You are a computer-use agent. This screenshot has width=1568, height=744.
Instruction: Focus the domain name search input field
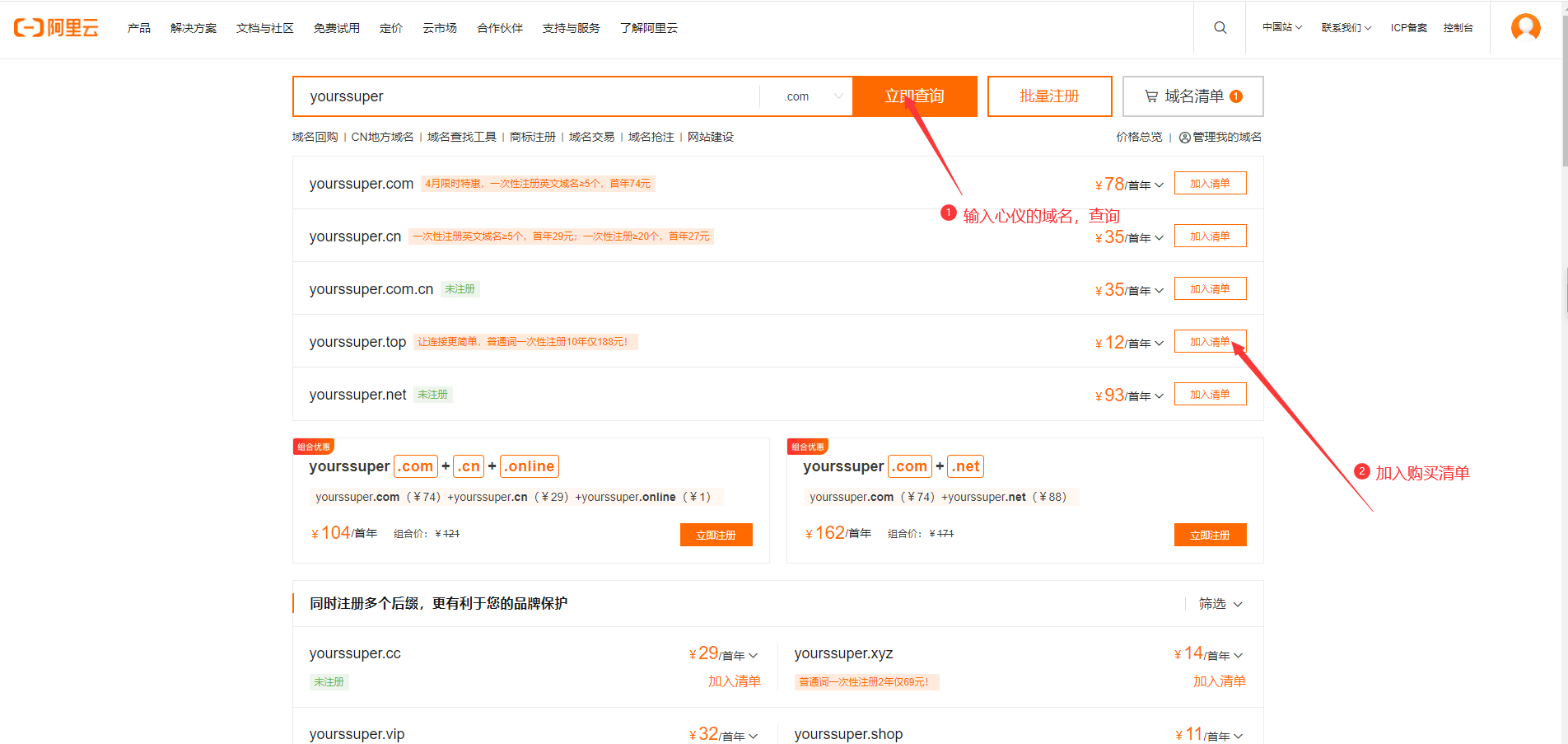[527, 96]
